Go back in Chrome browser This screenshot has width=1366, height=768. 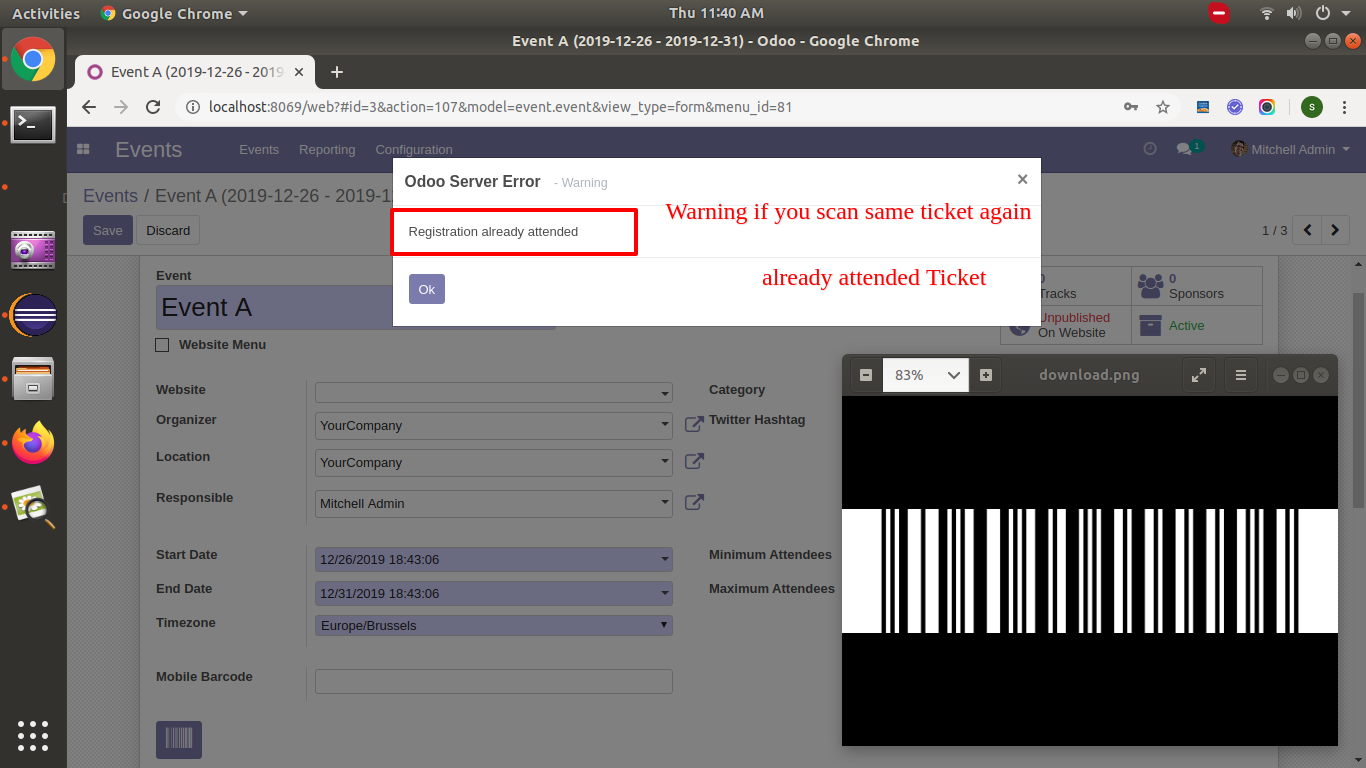click(89, 107)
